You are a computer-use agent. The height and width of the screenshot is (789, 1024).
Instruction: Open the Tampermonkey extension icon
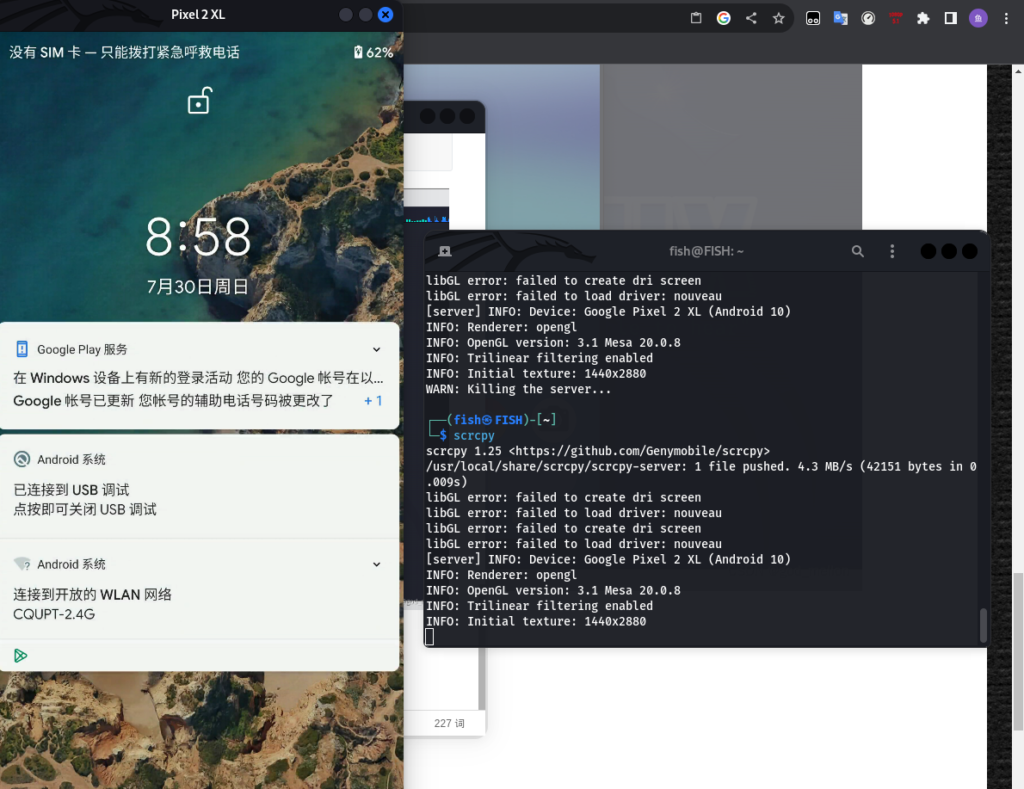tap(813, 18)
